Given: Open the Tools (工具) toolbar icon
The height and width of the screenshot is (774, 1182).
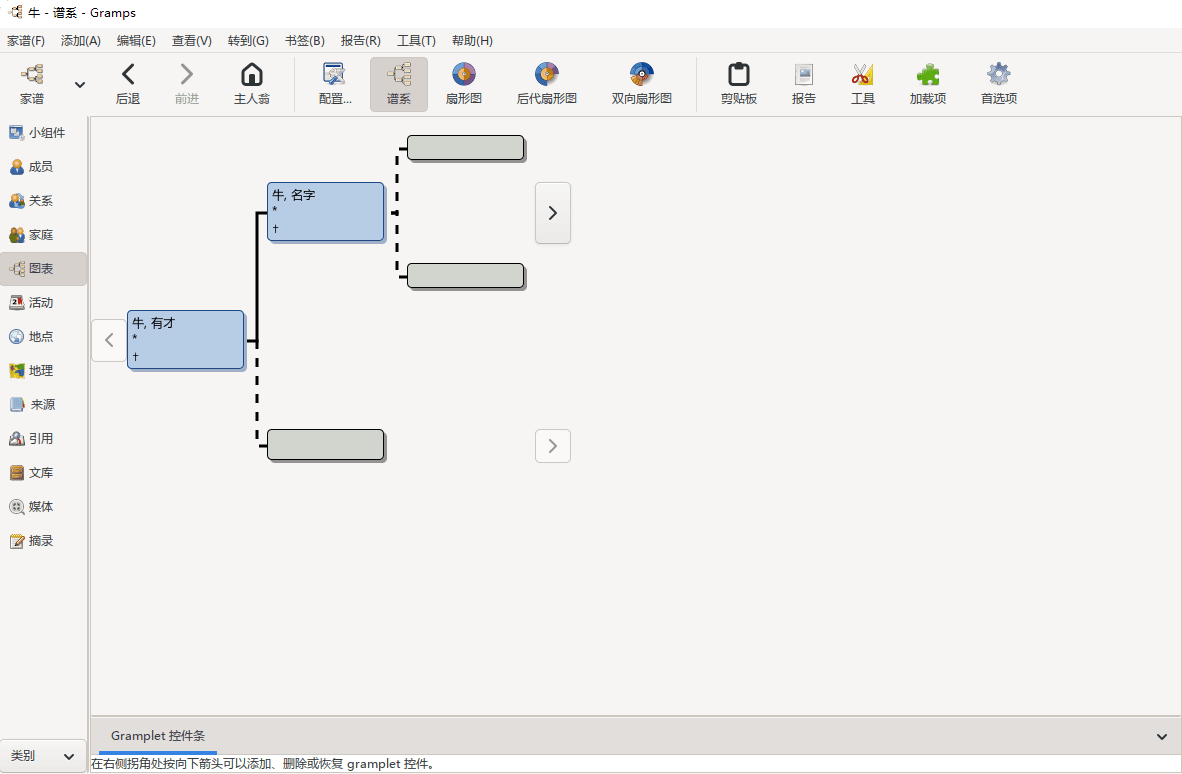Looking at the screenshot, I should (862, 84).
